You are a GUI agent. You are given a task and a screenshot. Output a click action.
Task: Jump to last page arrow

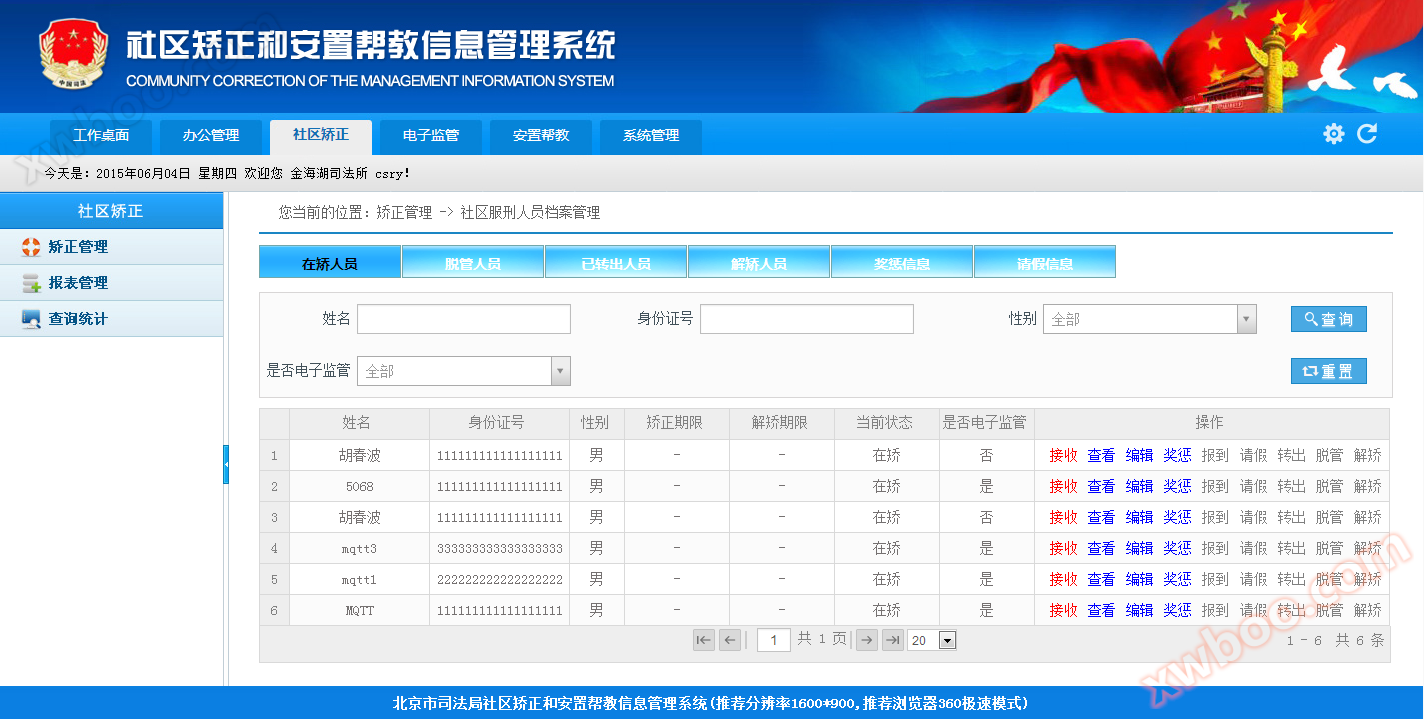point(893,640)
